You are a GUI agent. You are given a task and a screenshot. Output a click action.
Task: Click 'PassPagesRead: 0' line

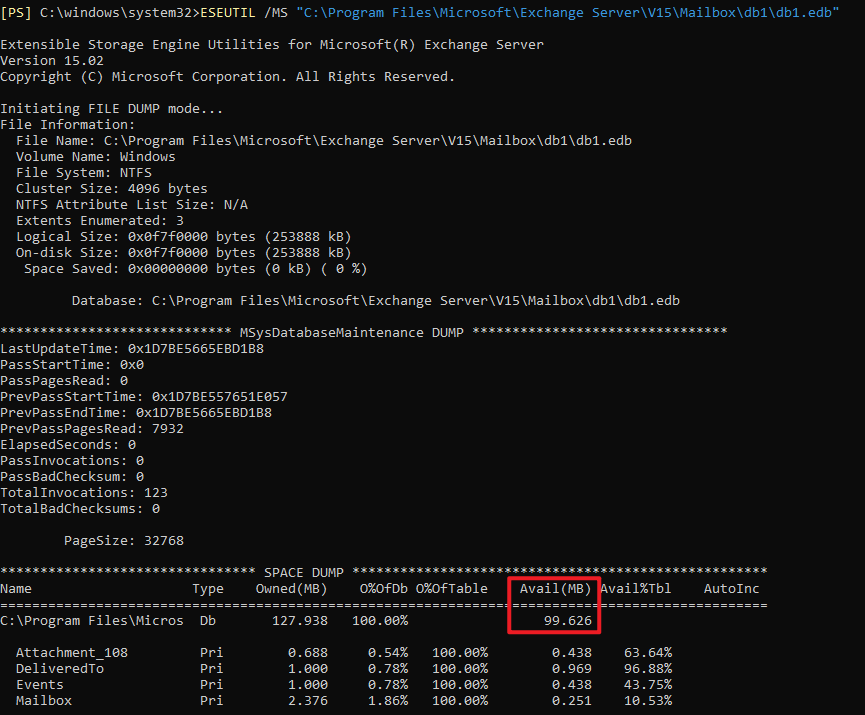(64, 381)
